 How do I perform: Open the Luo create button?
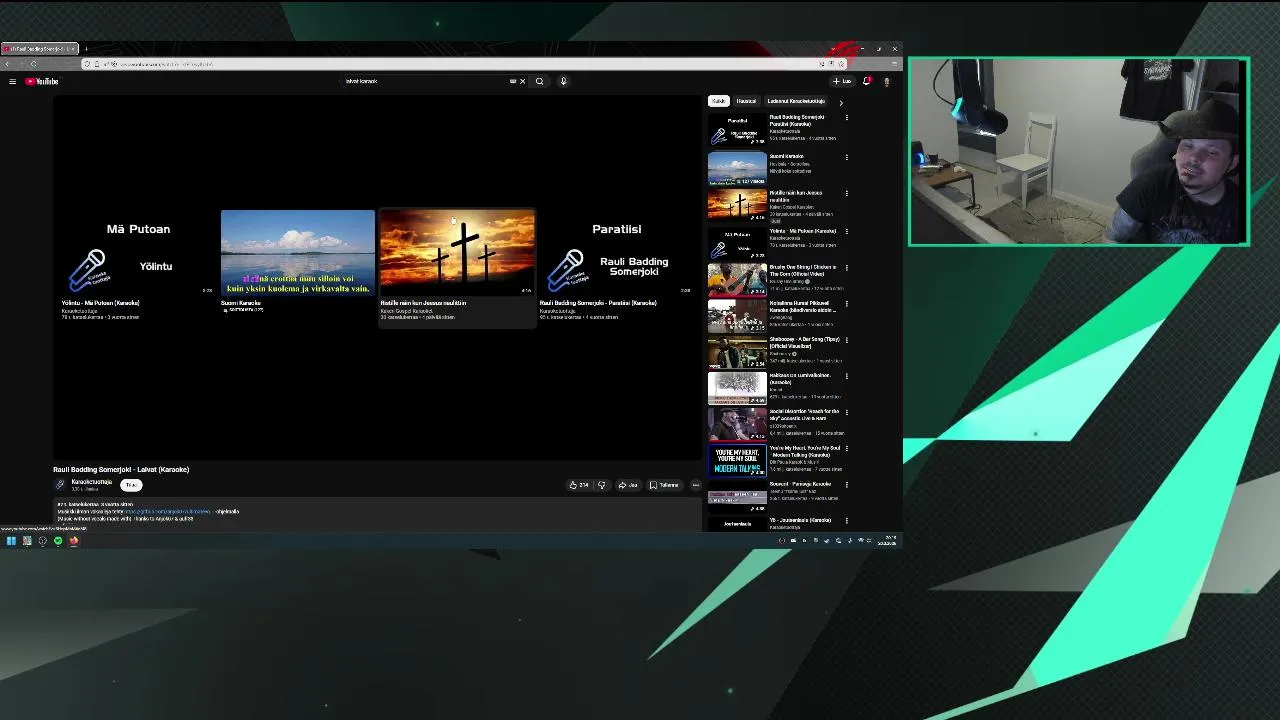(x=842, y=81)
